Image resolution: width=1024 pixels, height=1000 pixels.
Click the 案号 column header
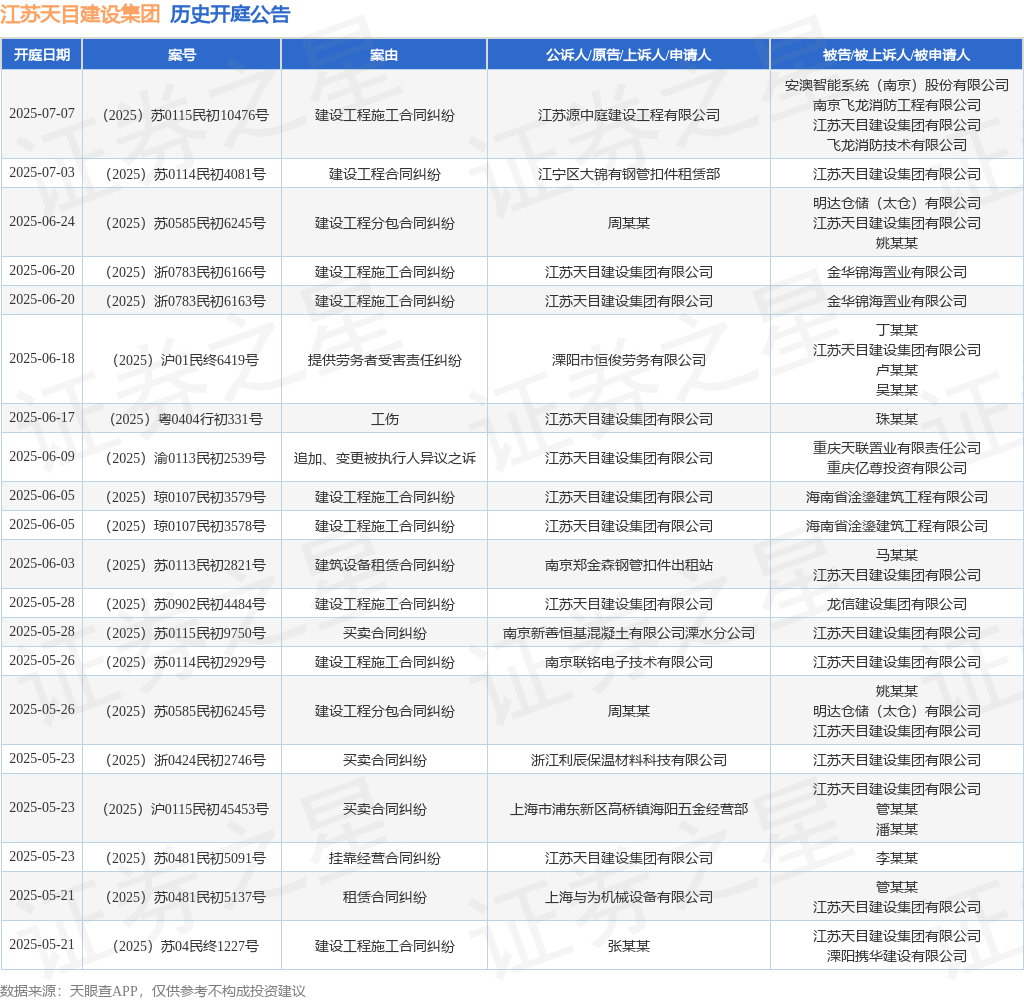(182, 55)
